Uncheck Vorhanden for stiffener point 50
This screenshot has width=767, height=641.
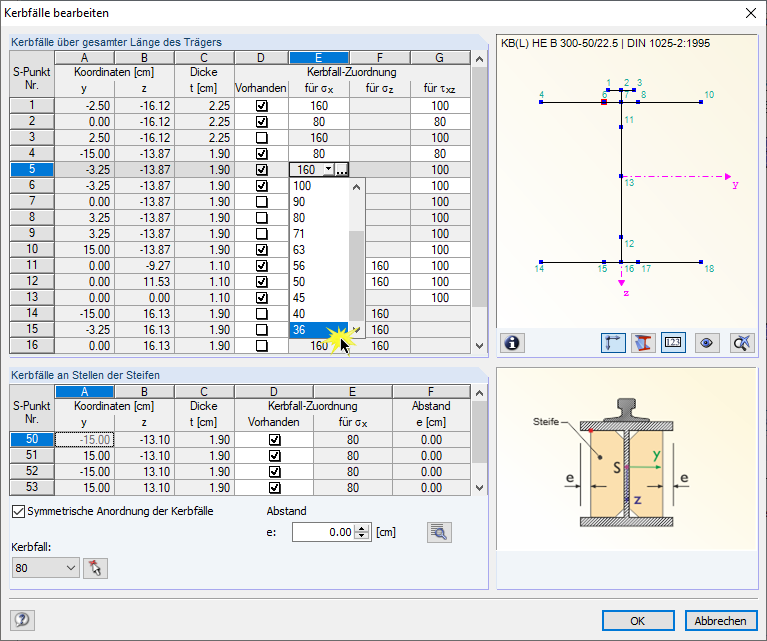tap(274, 439)
